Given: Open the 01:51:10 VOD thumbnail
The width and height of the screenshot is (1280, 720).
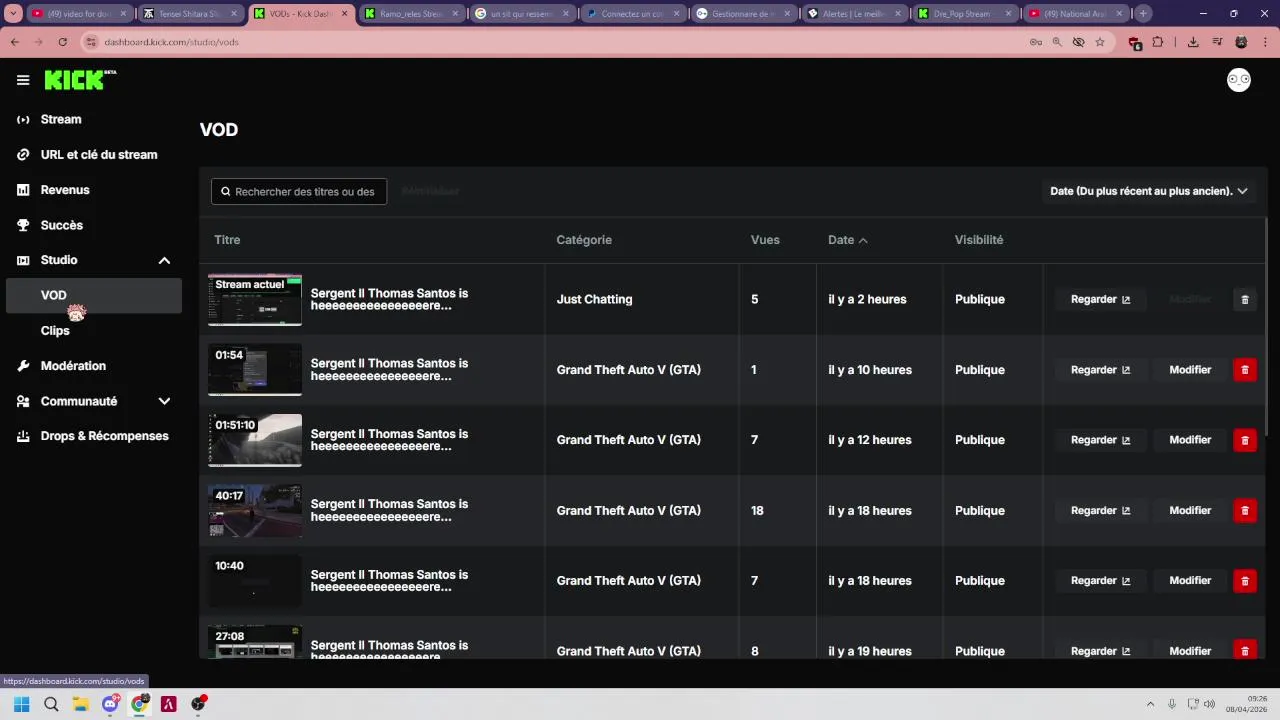Looking at the screenshot, I should click(255, 440).
